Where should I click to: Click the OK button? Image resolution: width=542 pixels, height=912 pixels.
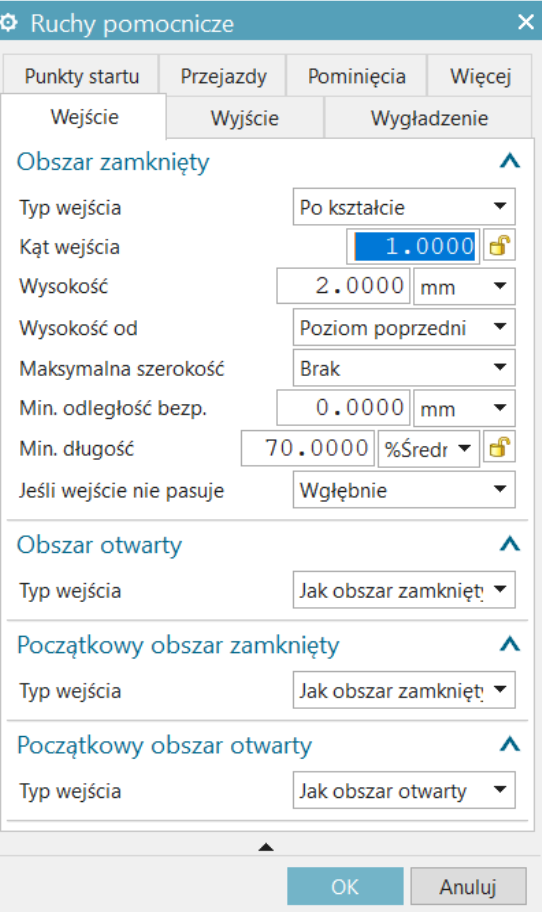[x=345, y=886]
